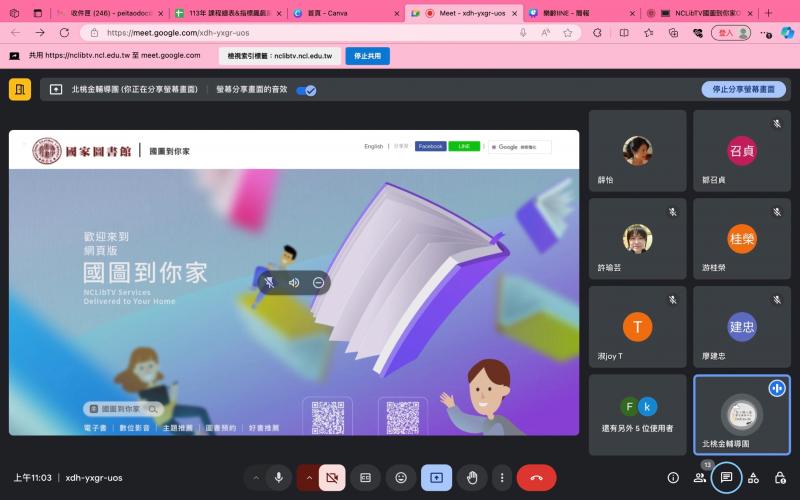
Task: Expand microphone audio settings chevron
Action: [256, 478]
